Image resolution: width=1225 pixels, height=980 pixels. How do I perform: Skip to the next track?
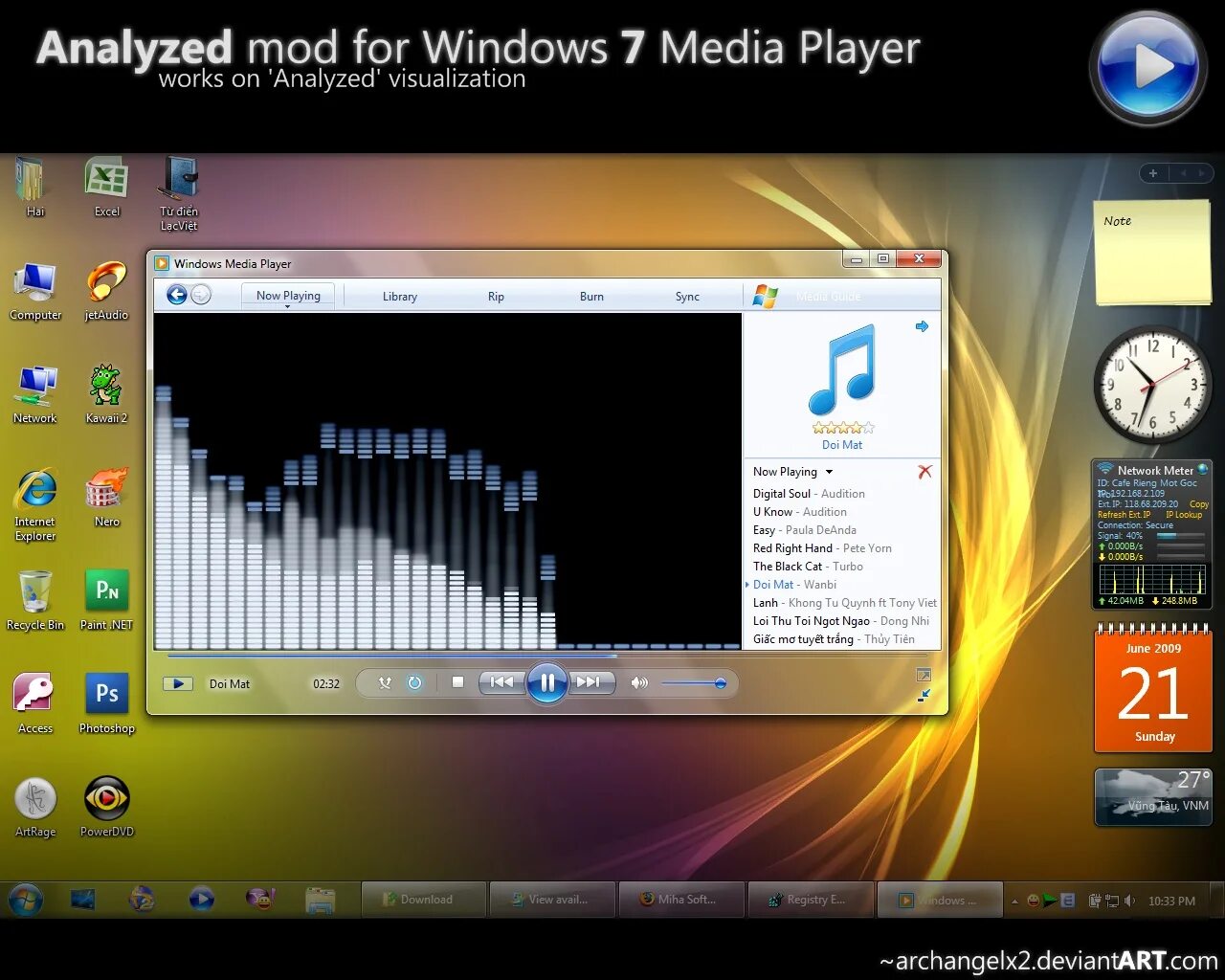[590, 682]
